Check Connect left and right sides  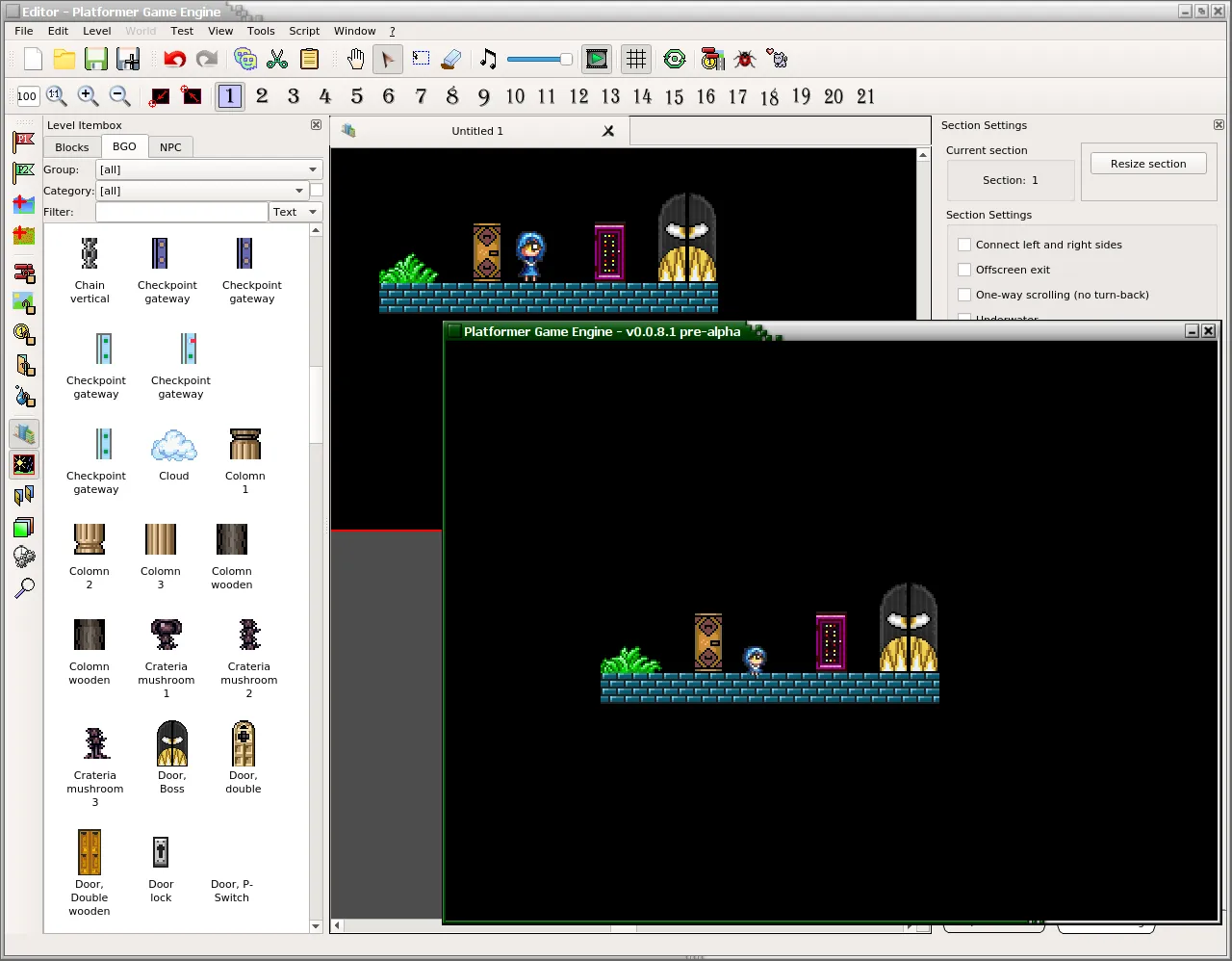pos(964,245)
